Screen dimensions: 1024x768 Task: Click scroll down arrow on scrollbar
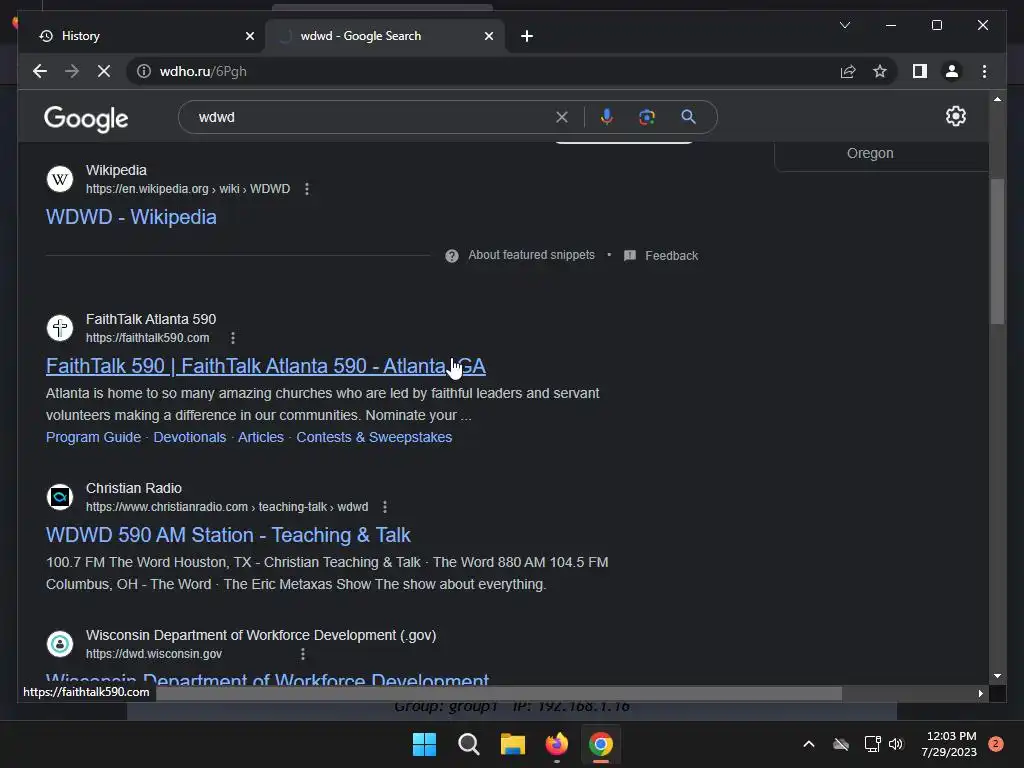pyautogui.click(x=997, y=676)
